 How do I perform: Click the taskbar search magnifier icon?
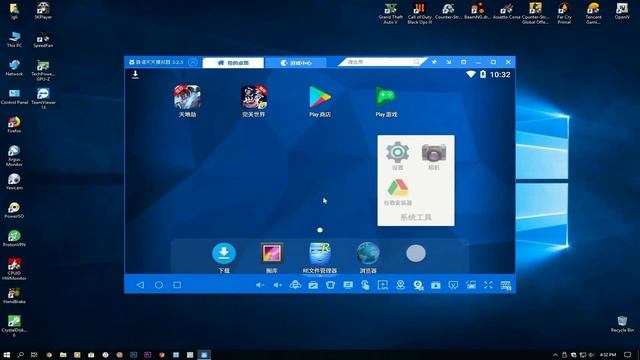(20, 355)
